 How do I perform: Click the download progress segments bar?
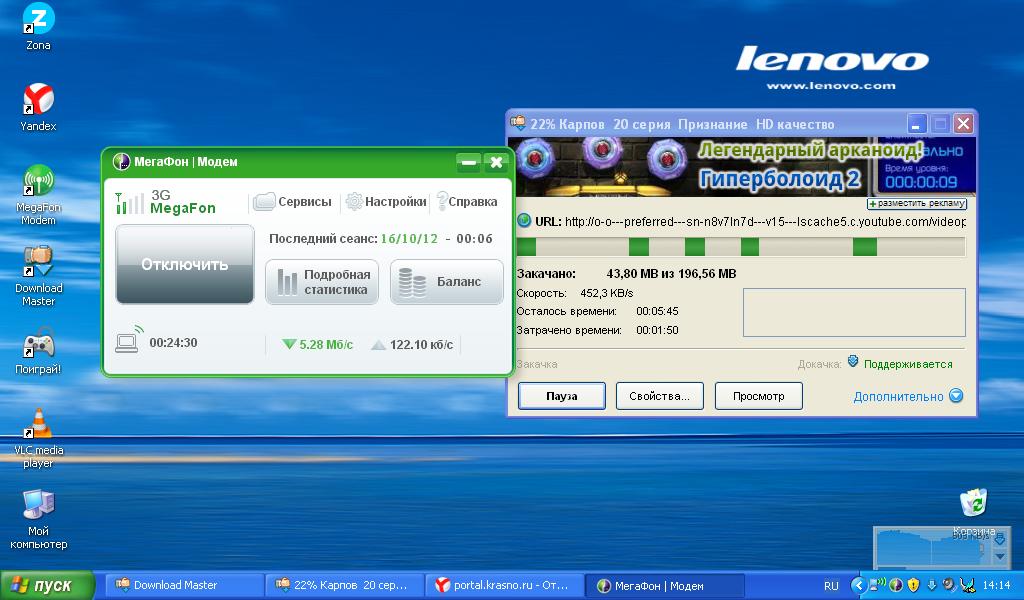click(741, 247)
